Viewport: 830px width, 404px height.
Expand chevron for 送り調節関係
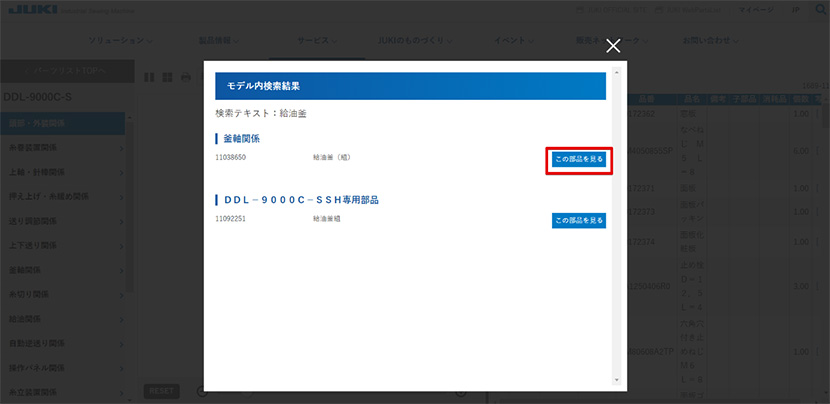coord(121,221)
